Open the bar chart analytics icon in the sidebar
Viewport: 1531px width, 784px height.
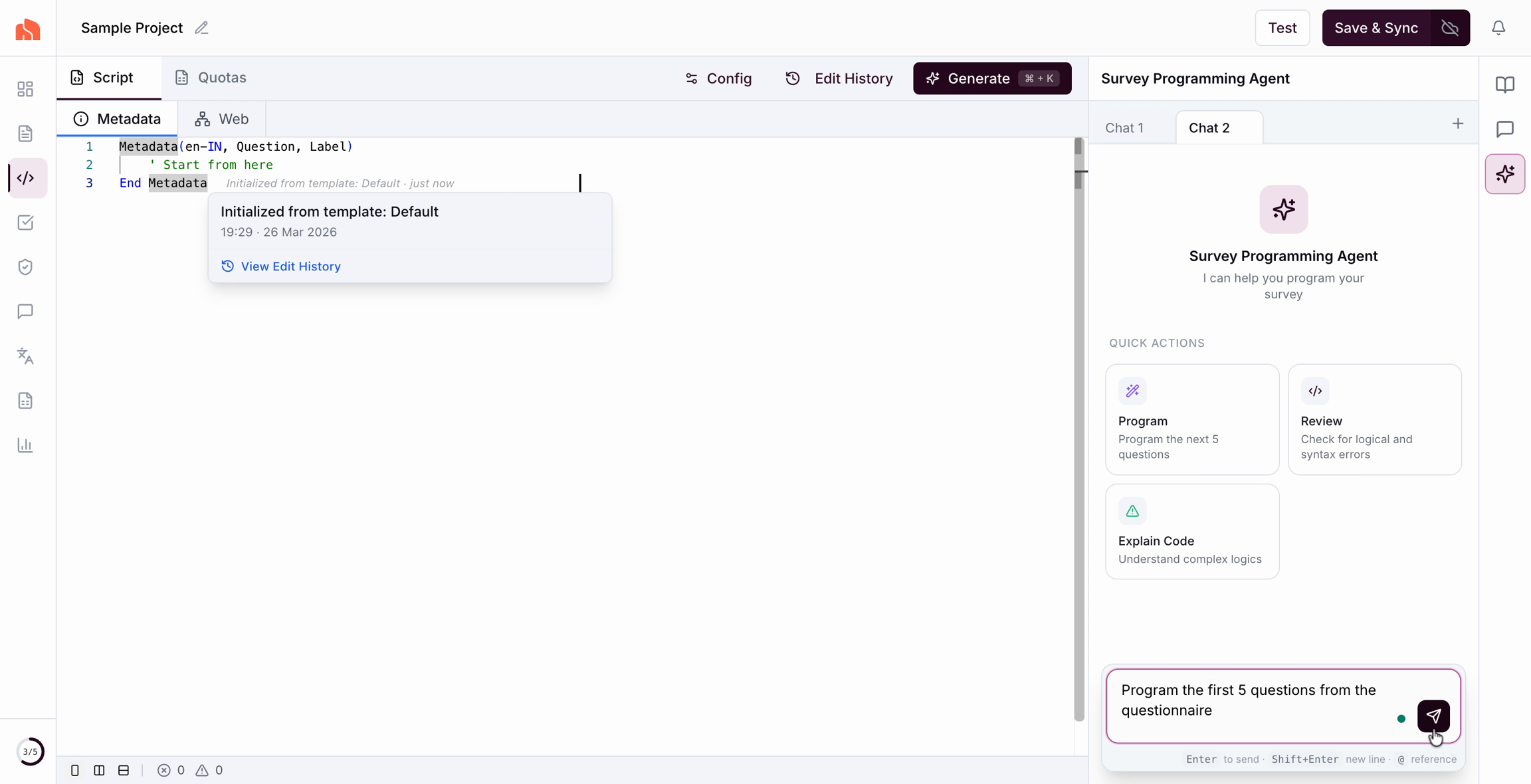pyautogui.click(x=25, y=445)
